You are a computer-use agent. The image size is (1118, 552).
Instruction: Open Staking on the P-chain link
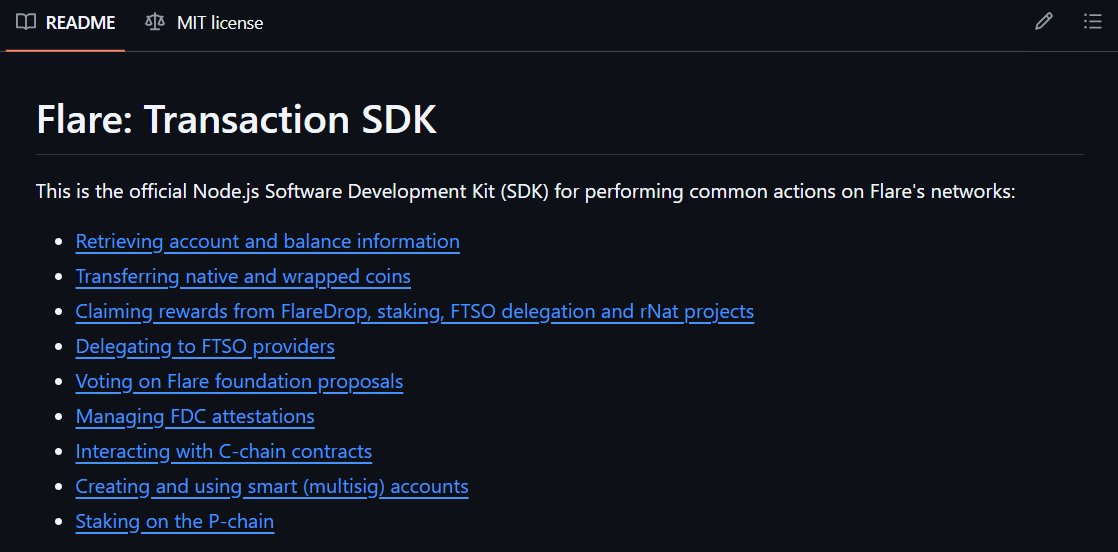(x=175, y=521)
